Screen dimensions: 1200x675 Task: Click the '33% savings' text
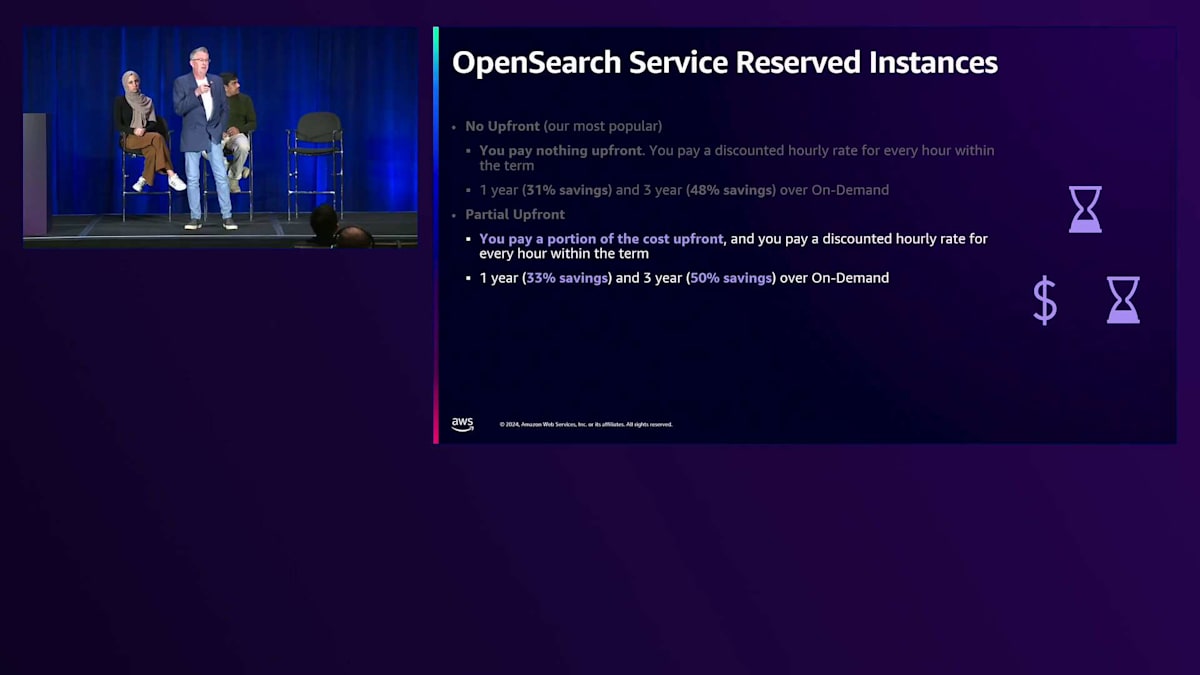[567, 278]
